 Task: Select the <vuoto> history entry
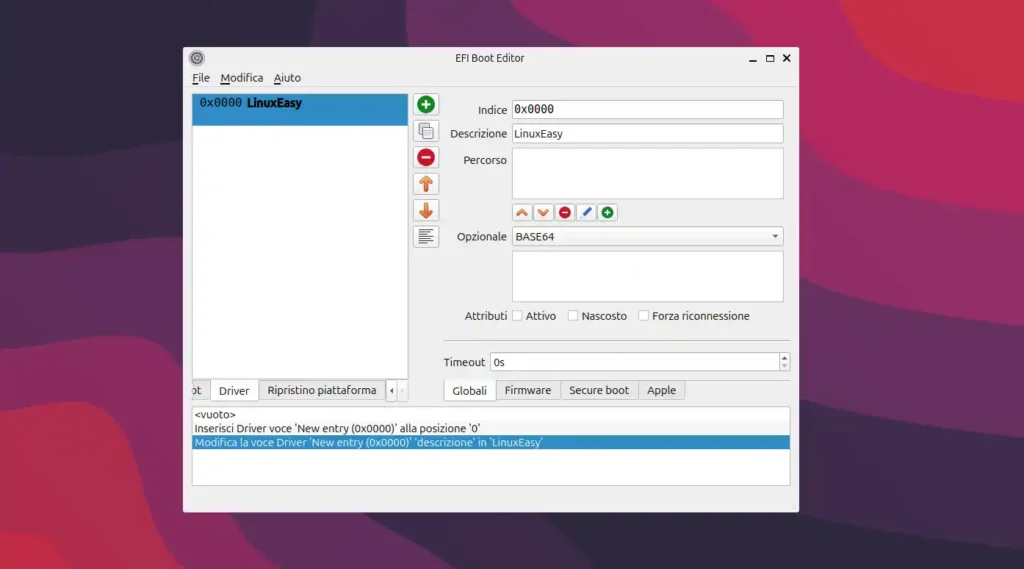490,414
